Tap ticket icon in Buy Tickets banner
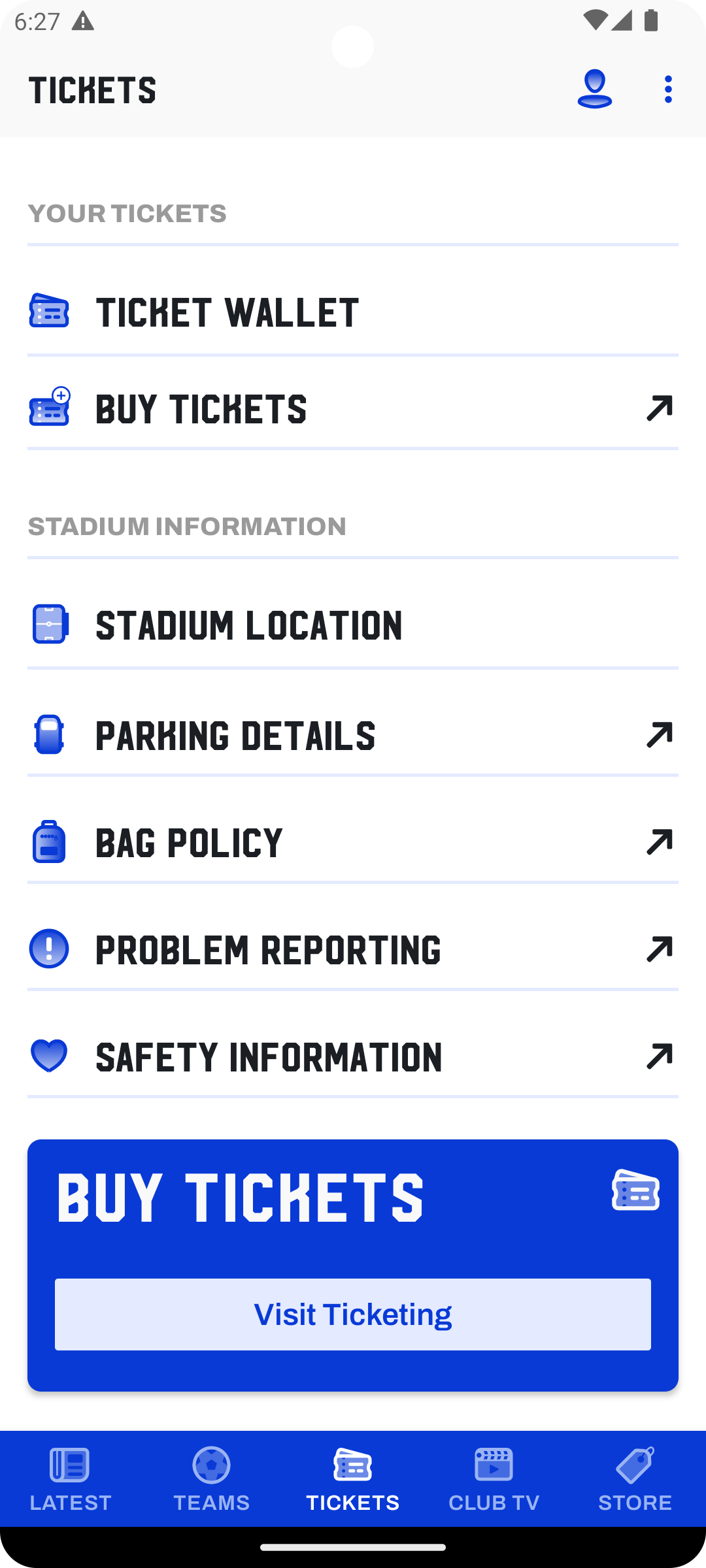 click(635, 1190)
